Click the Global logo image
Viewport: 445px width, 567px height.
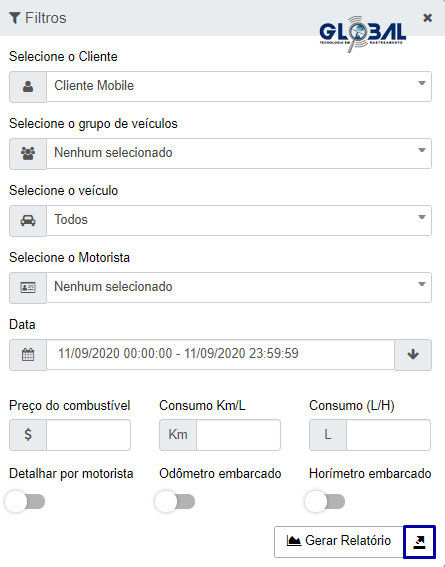pos(363,33)
